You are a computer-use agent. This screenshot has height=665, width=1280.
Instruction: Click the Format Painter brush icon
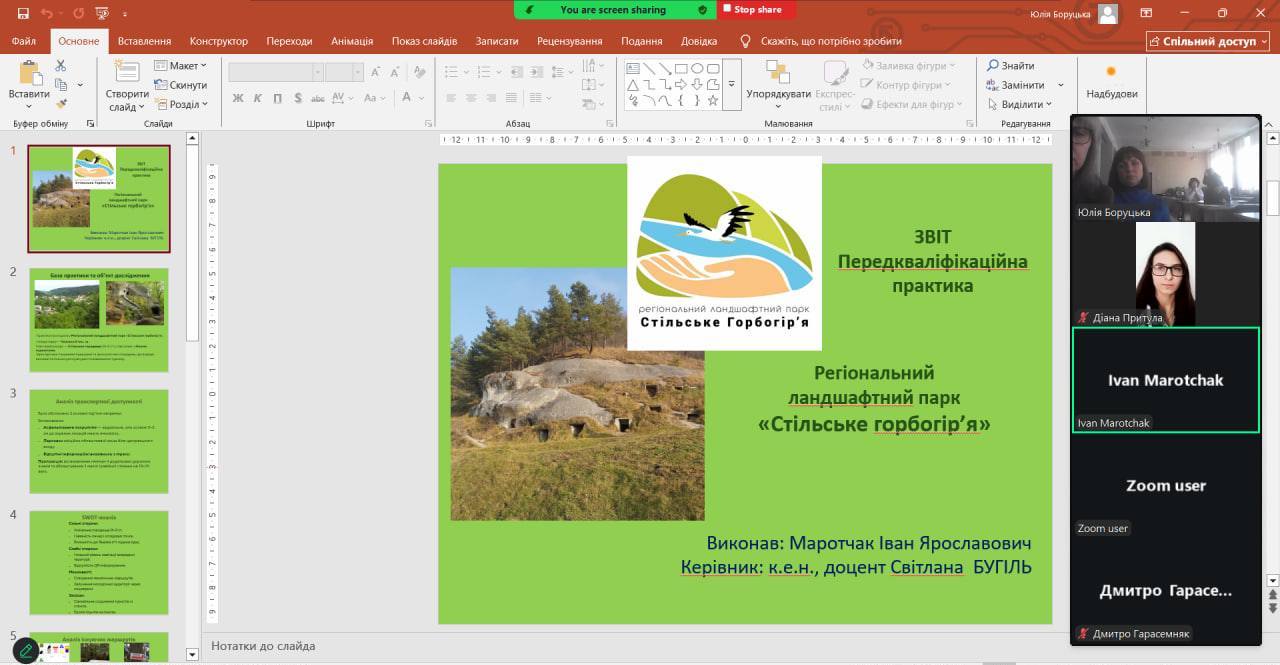[x=60, y=104]
